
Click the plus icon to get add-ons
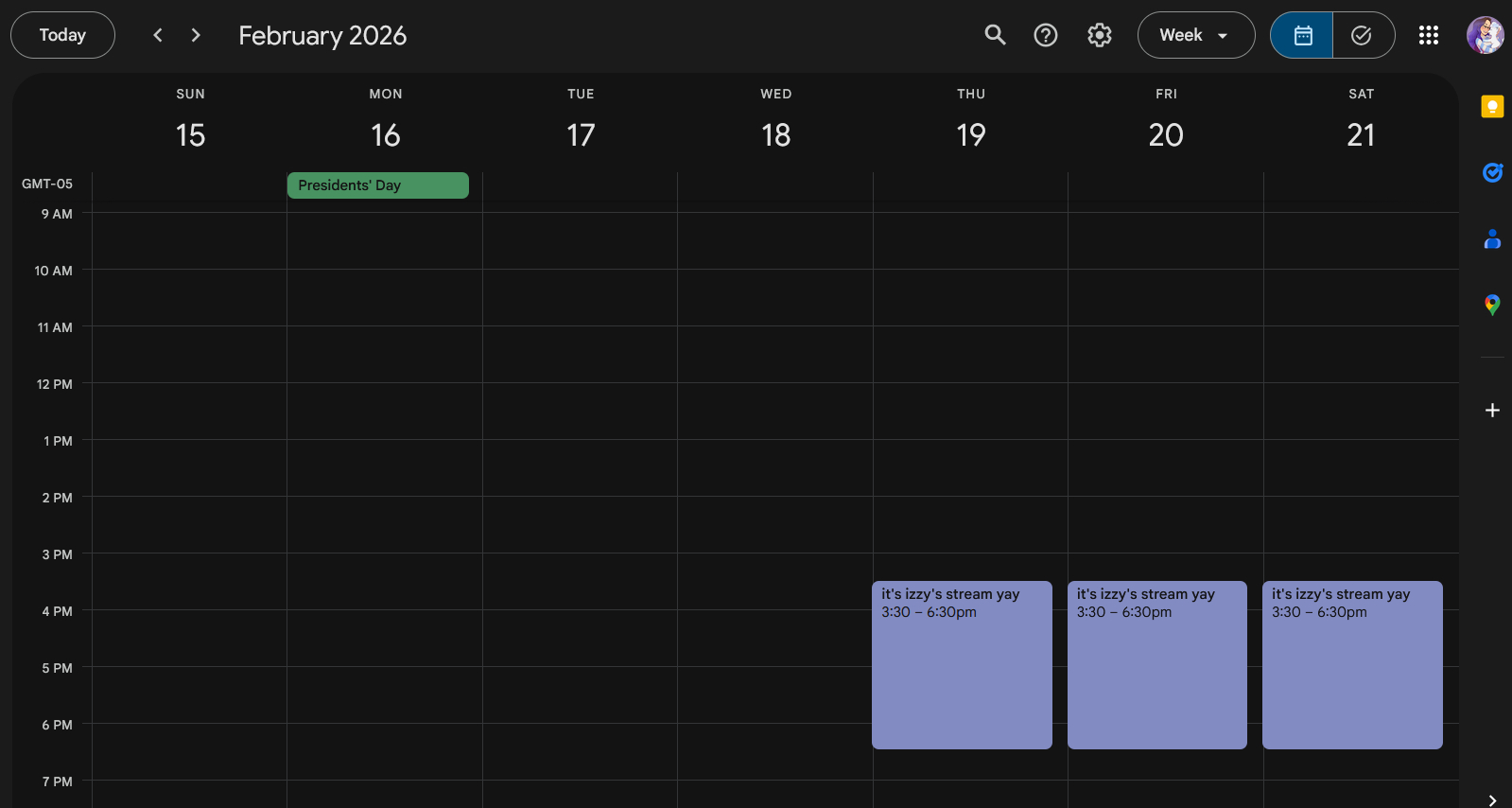point(1492,410)
